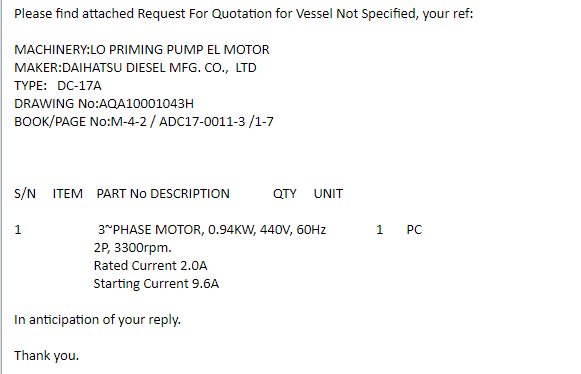
Task: Click the 3~PHASE MOTOR description line
Action: [212, 230]
